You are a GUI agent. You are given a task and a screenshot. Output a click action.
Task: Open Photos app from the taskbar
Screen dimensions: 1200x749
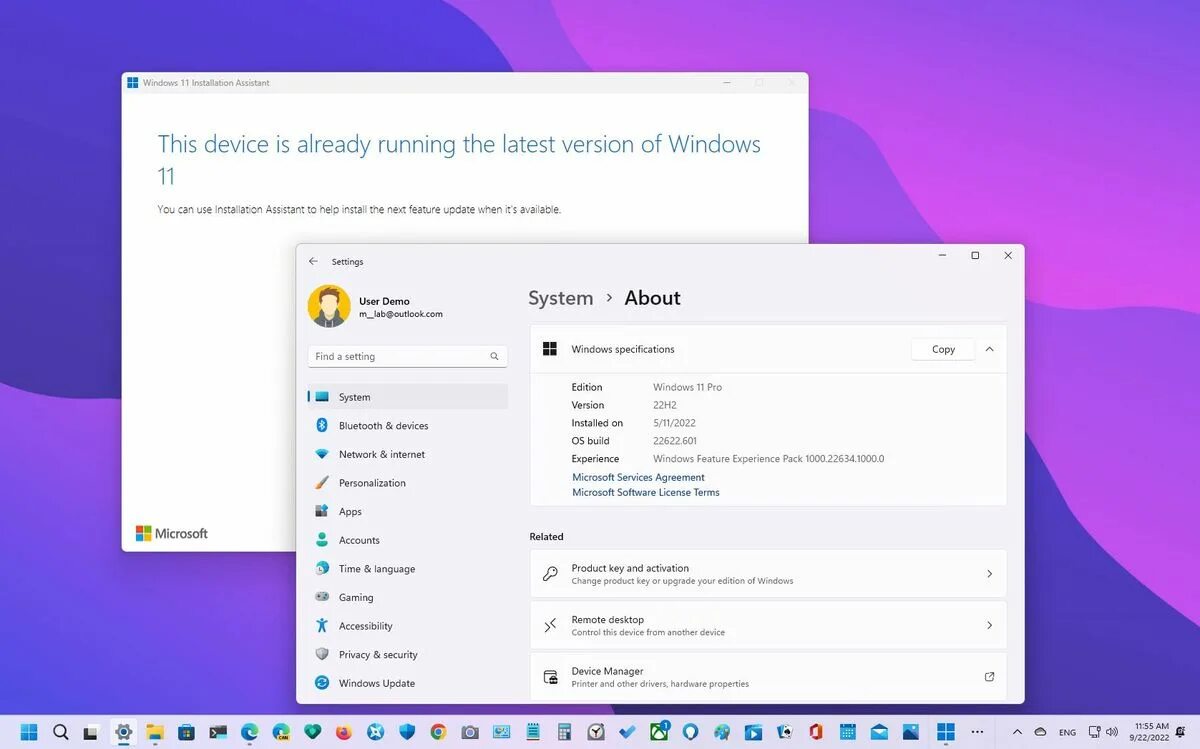(911, 733)
